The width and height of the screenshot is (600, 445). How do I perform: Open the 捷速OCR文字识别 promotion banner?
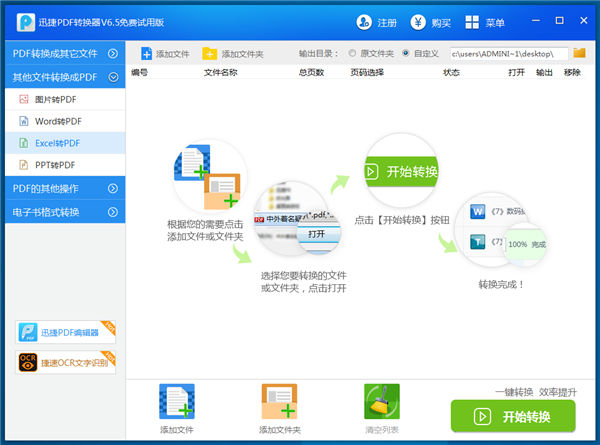point(65,362)
